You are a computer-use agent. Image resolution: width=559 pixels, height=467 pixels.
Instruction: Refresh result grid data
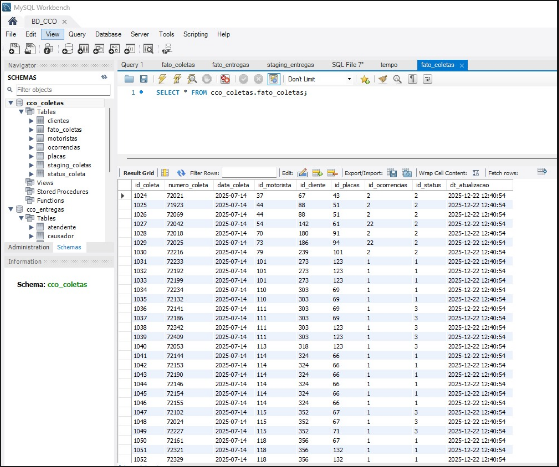(181, 173)
